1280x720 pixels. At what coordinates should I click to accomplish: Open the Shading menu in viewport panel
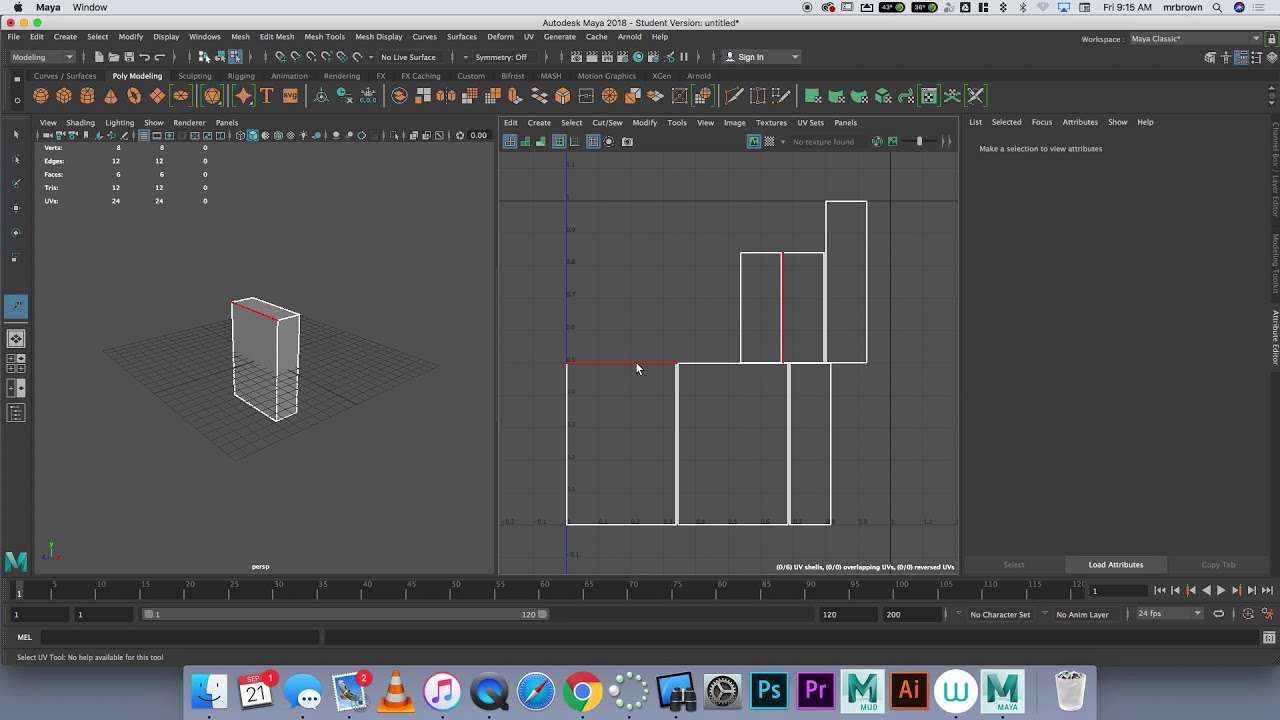[x=80, y=123]
